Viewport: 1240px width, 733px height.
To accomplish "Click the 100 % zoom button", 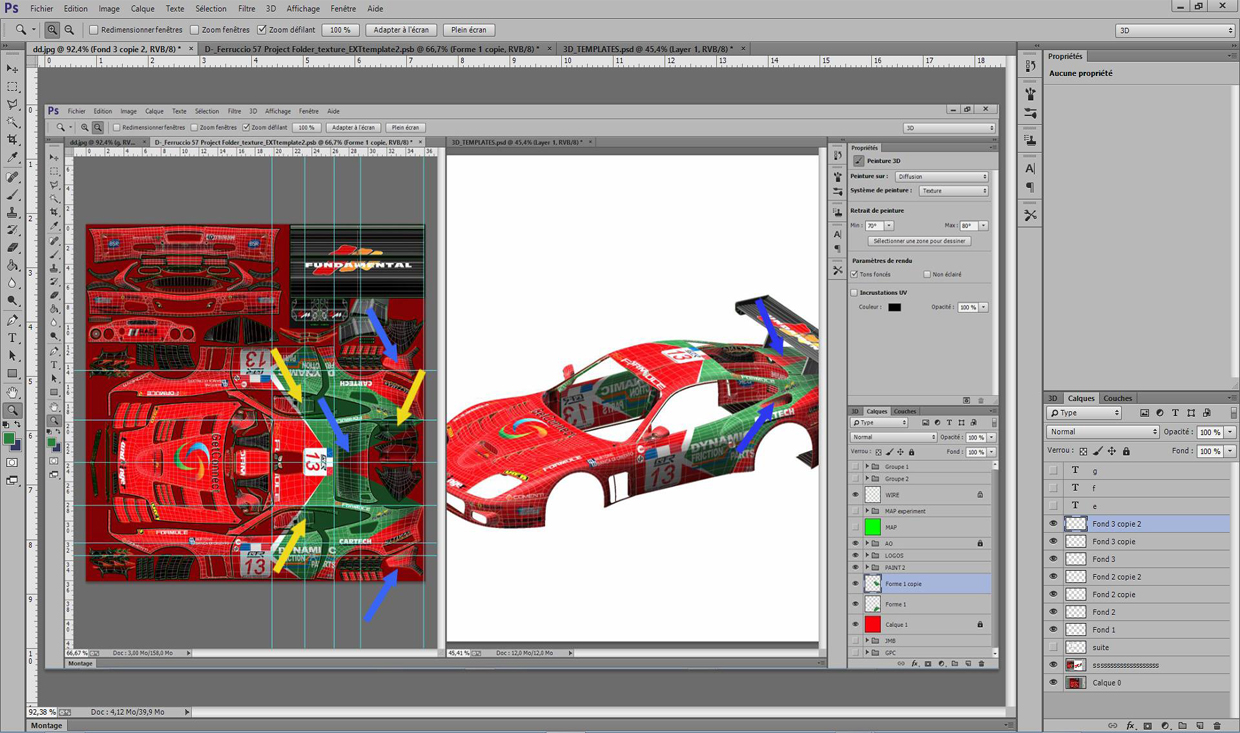I will [x=341, y=30].
